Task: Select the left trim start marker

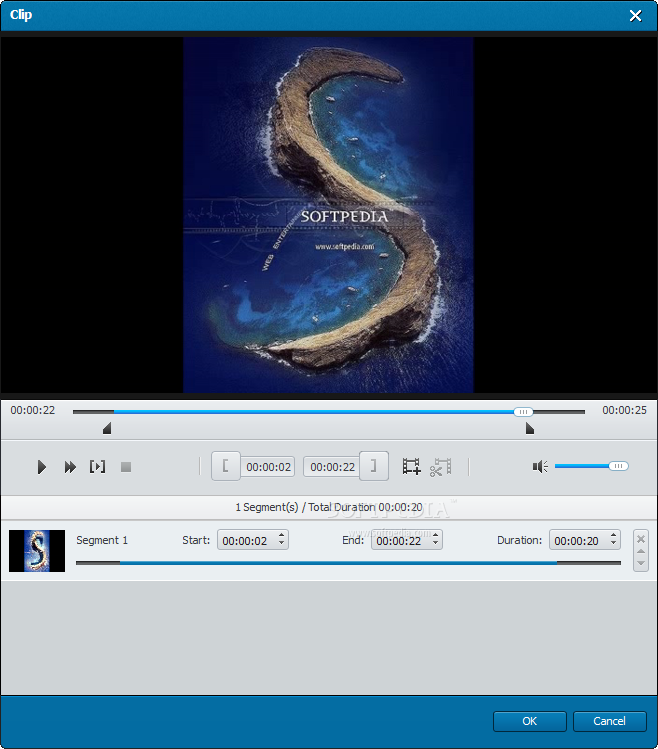Action: (x=107, y=428)
